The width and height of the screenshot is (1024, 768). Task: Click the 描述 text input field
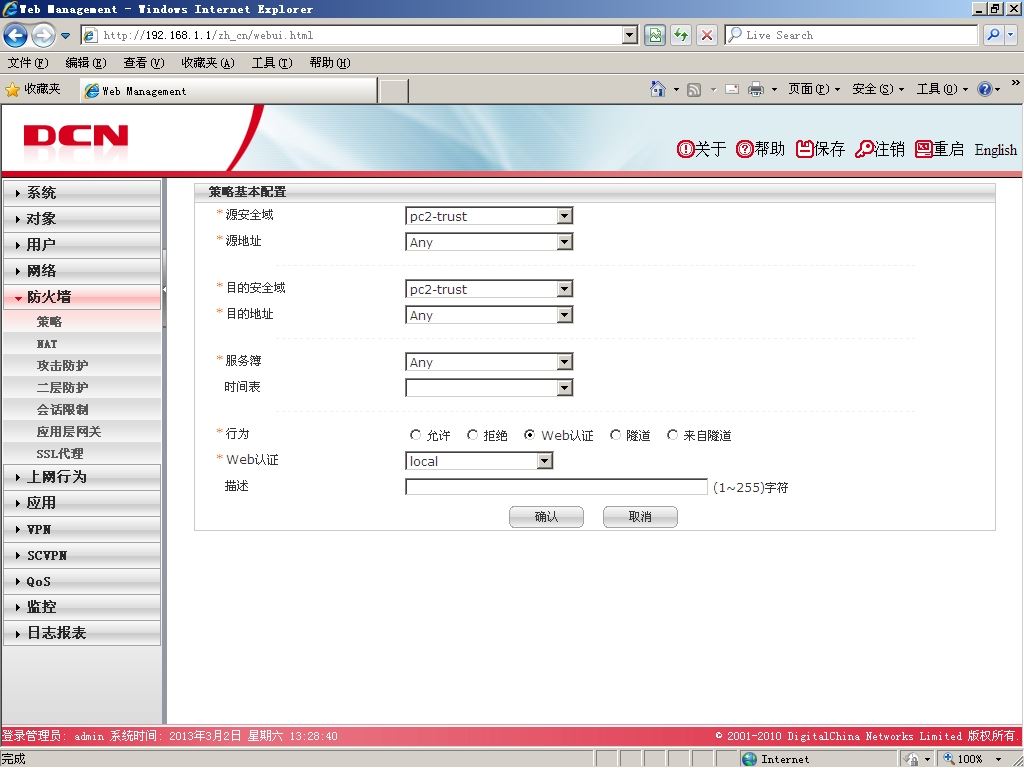tap(556, 487)
